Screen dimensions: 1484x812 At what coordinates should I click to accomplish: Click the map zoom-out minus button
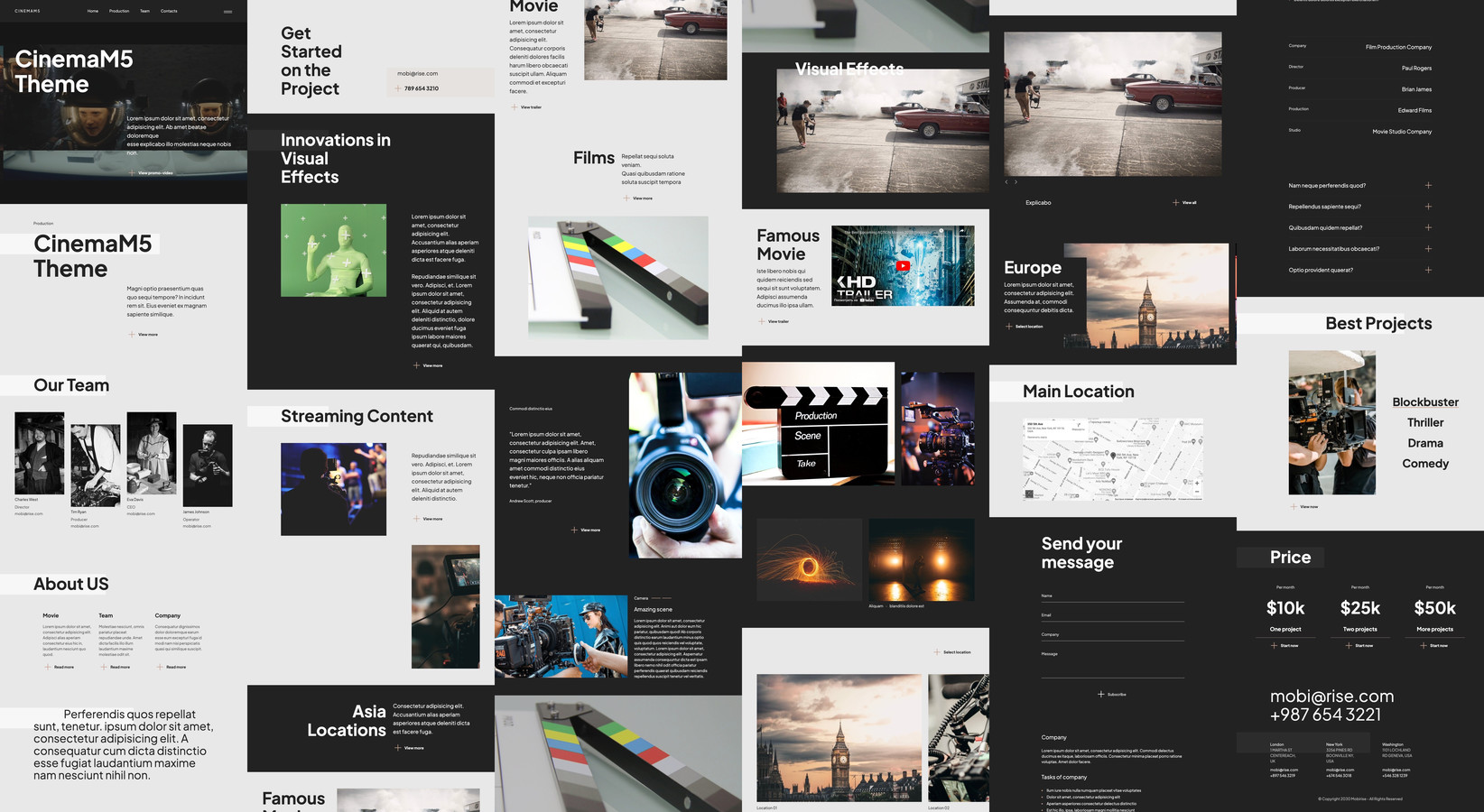(x=1197, y=494)
